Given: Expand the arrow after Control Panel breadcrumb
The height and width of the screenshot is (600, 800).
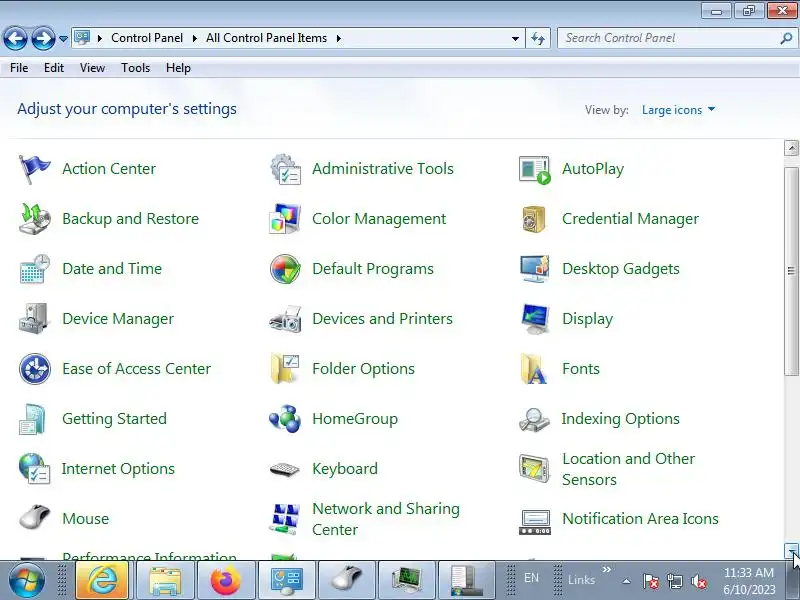Looking at the screenshot, I should click(194, 38).
